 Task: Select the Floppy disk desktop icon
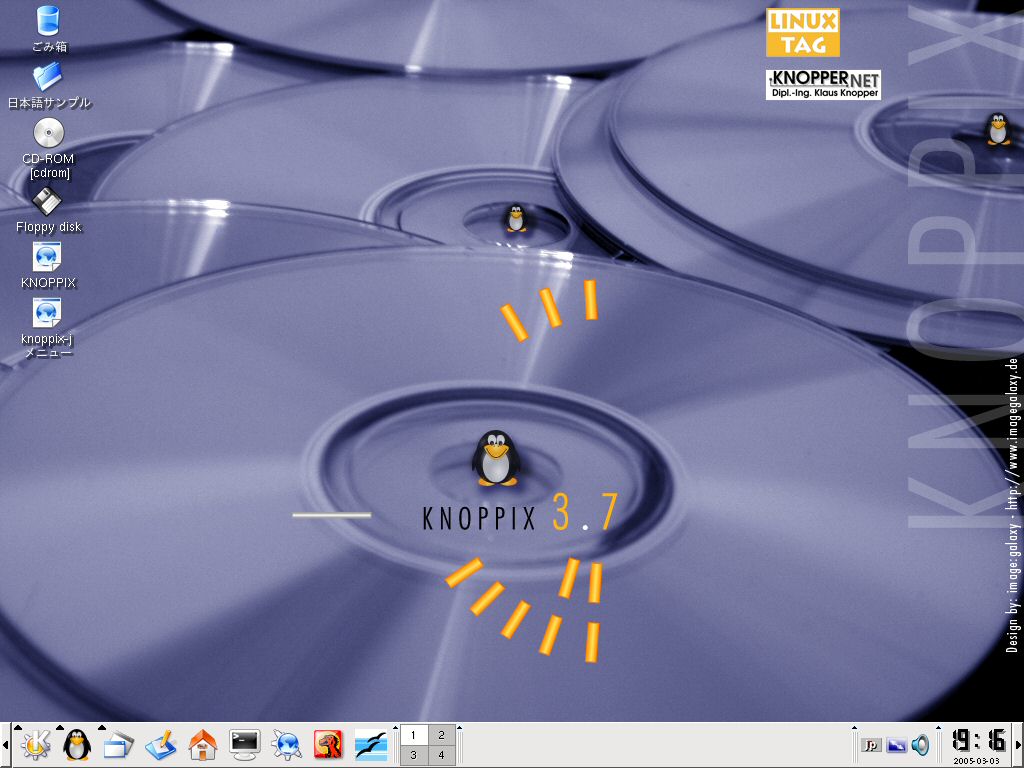coord(48,202)
